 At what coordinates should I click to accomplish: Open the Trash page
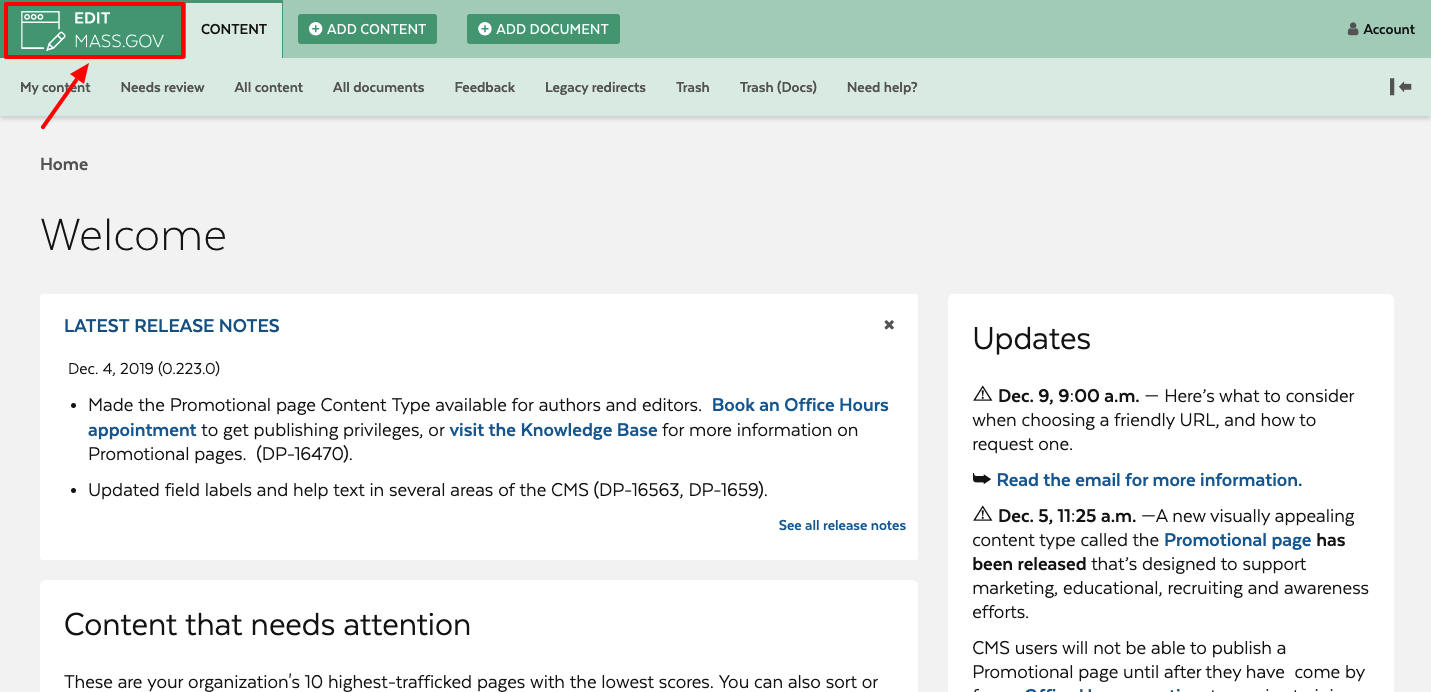[692, 87]
